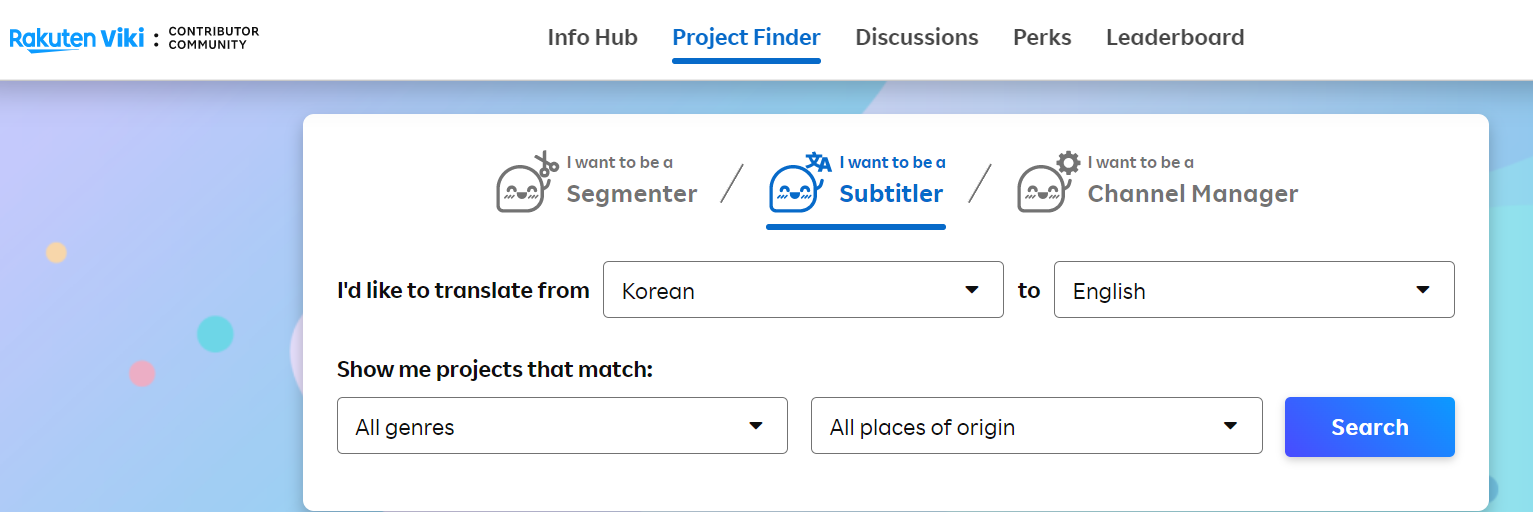This screenshot has height=512, width=1533.
Task: Open the Info Hub page
Action: click(x=592, y=38)
